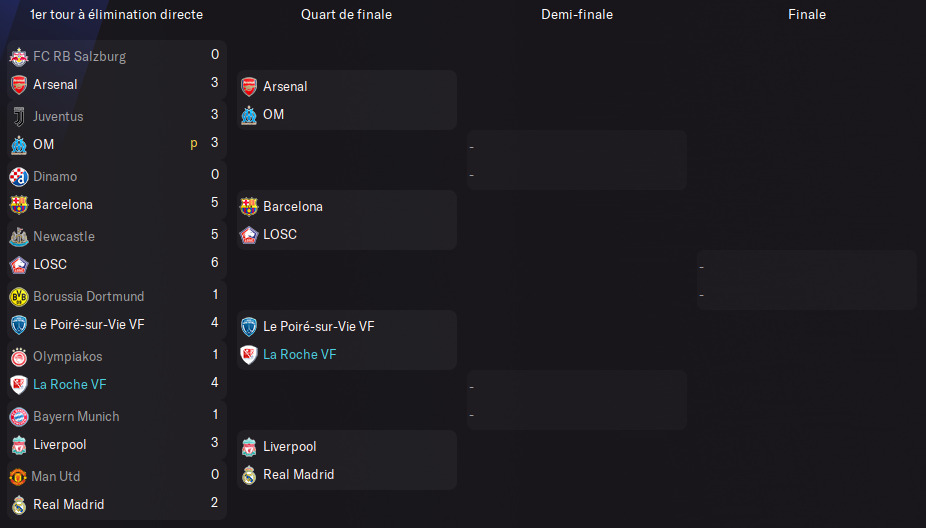Select the Quart de finale column header

(346, 14)
